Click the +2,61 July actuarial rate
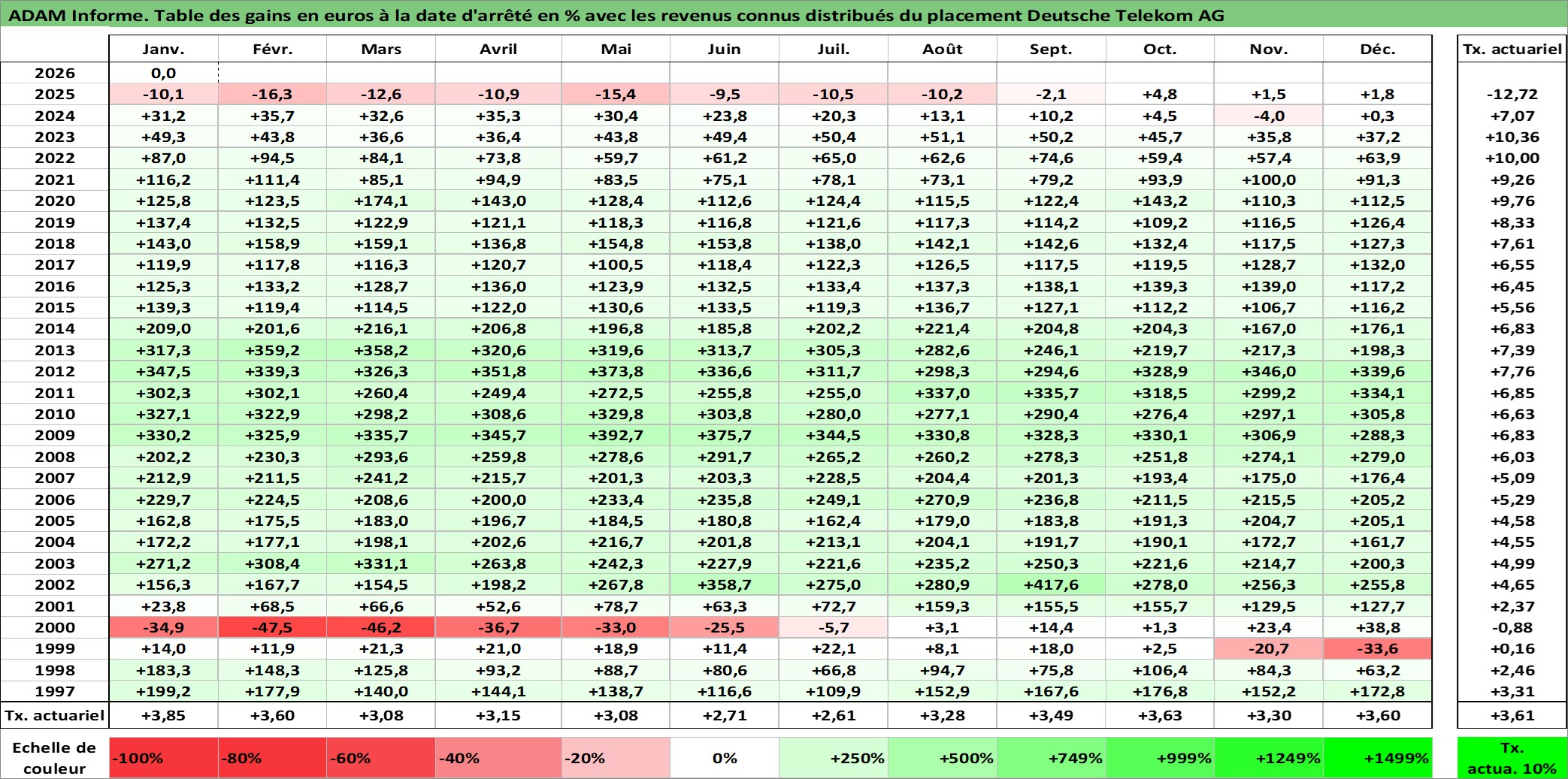Image resolution: width=1568 pixels, height=779 pixels. (x=834, y=715)
